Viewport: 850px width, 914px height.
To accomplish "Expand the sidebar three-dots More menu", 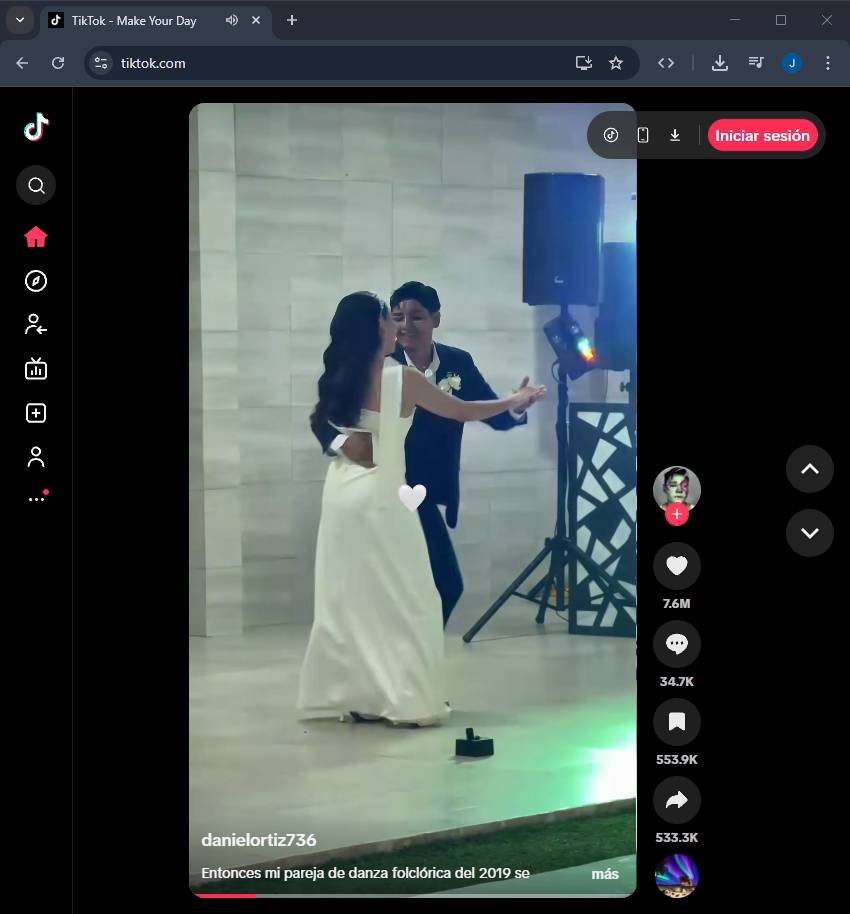I will [x=36, y=498].
